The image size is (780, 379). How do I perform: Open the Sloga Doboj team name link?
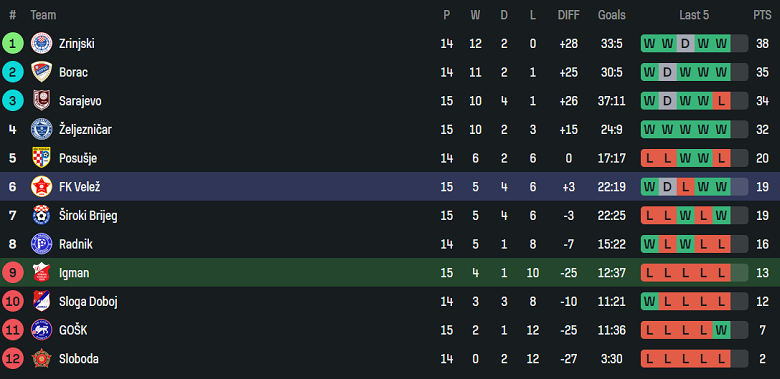[x=88, y=301]
